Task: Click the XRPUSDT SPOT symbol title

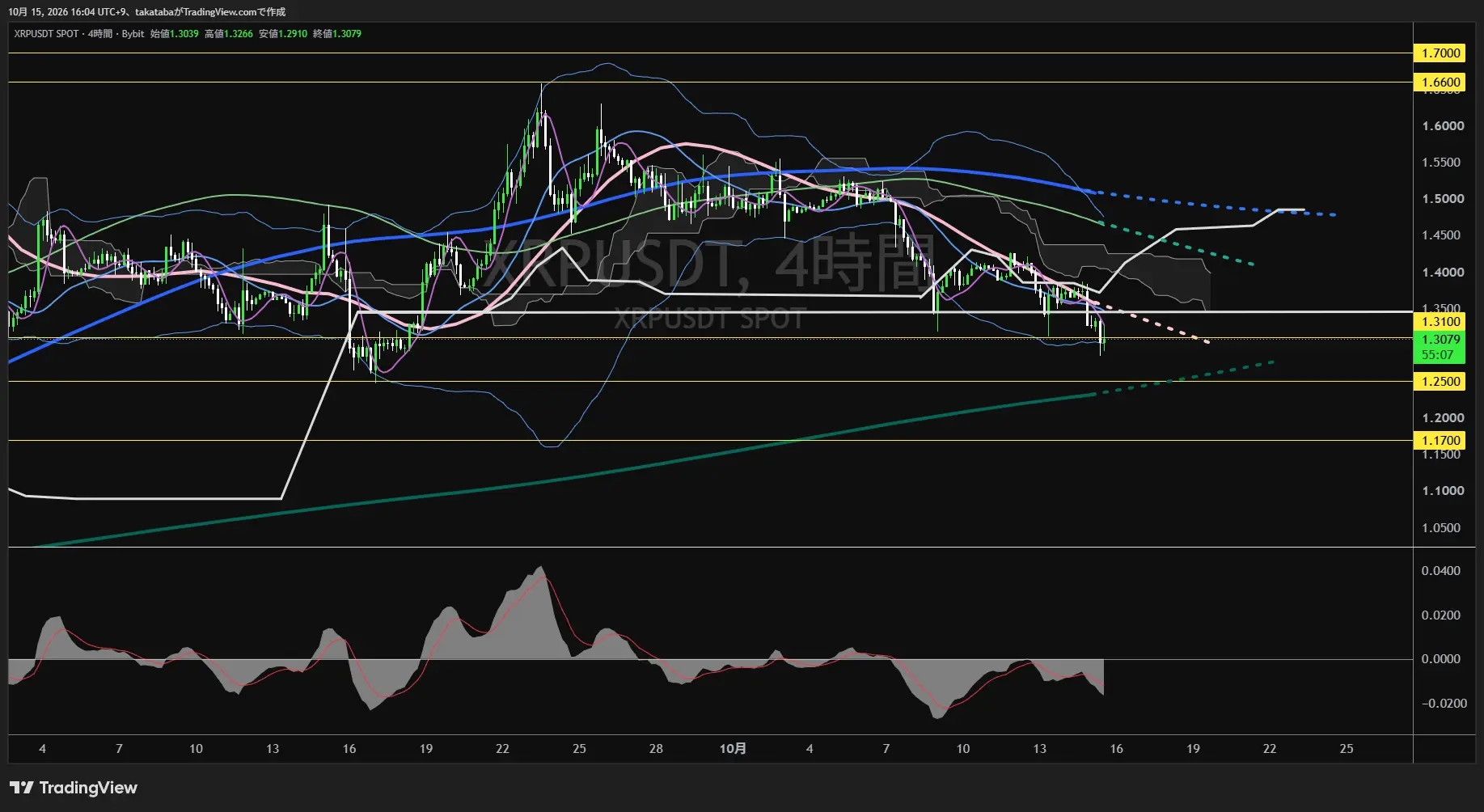Action: [46, 34]
